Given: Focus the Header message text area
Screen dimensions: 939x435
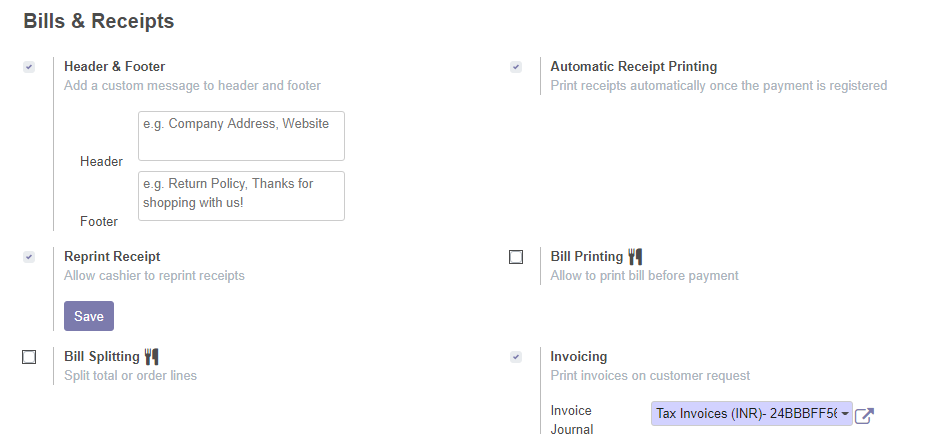Looking at the screenshot, I should coord(241,136).
